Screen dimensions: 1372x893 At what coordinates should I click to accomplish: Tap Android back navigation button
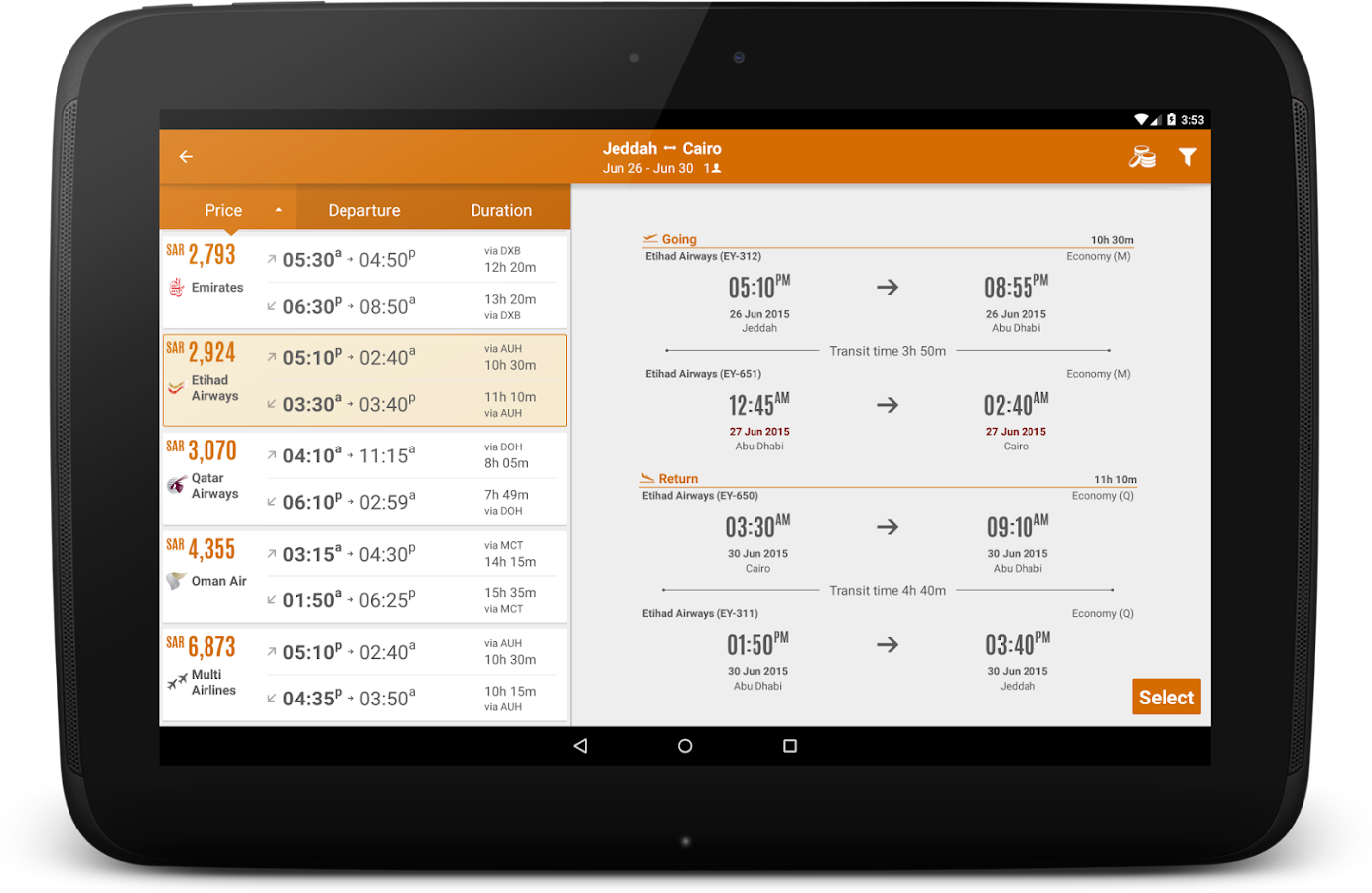point(580,746)
